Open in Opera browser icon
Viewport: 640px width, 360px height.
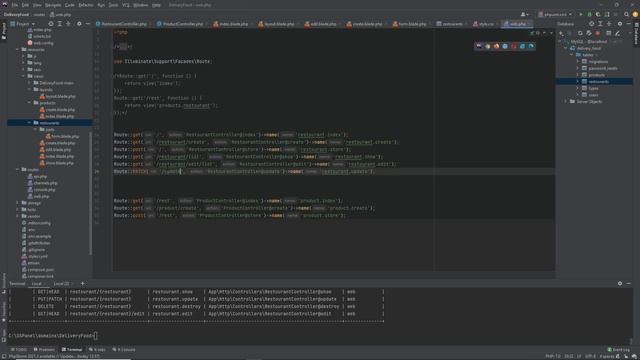tap(514, 46)
